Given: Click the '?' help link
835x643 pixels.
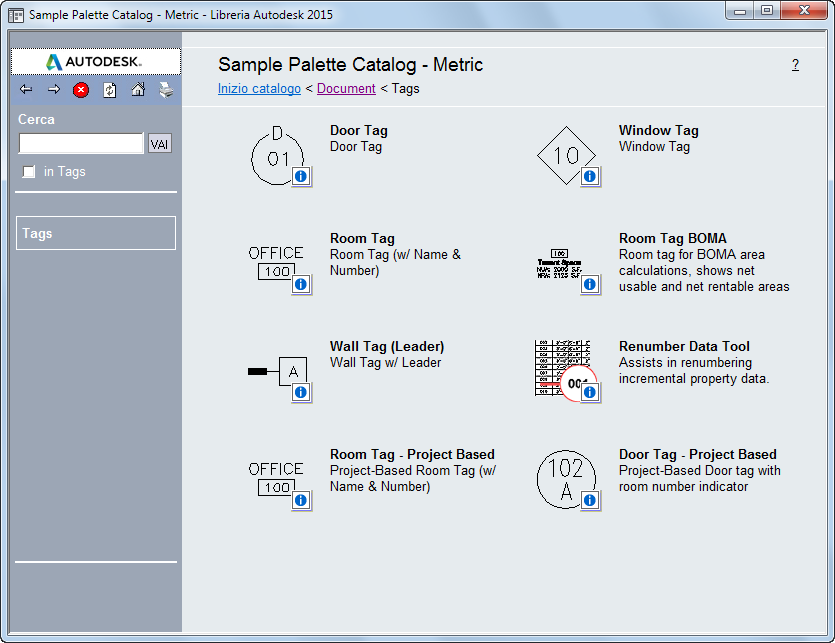Looking at the screenshot, I should pos(795,64).
